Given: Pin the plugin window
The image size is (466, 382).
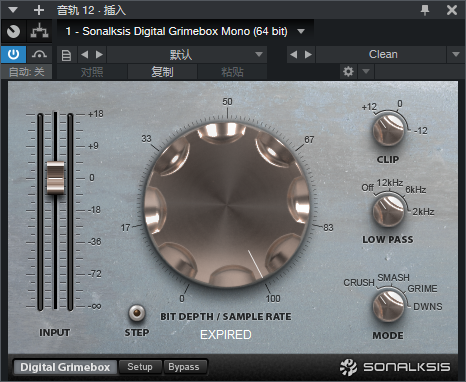Looking at the screenshot, I should pos(425,10).
